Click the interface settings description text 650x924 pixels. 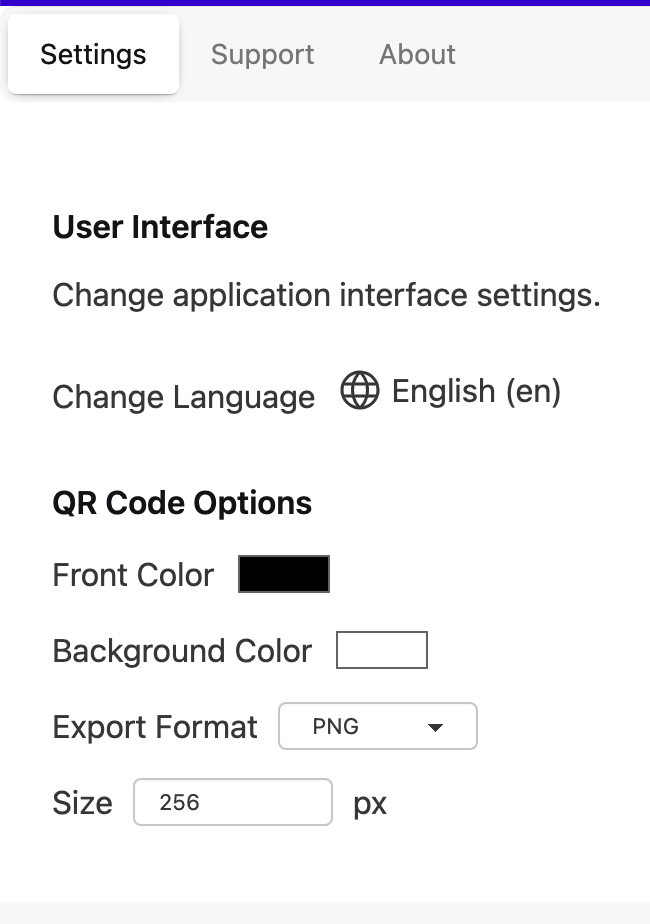coord(326,295)
